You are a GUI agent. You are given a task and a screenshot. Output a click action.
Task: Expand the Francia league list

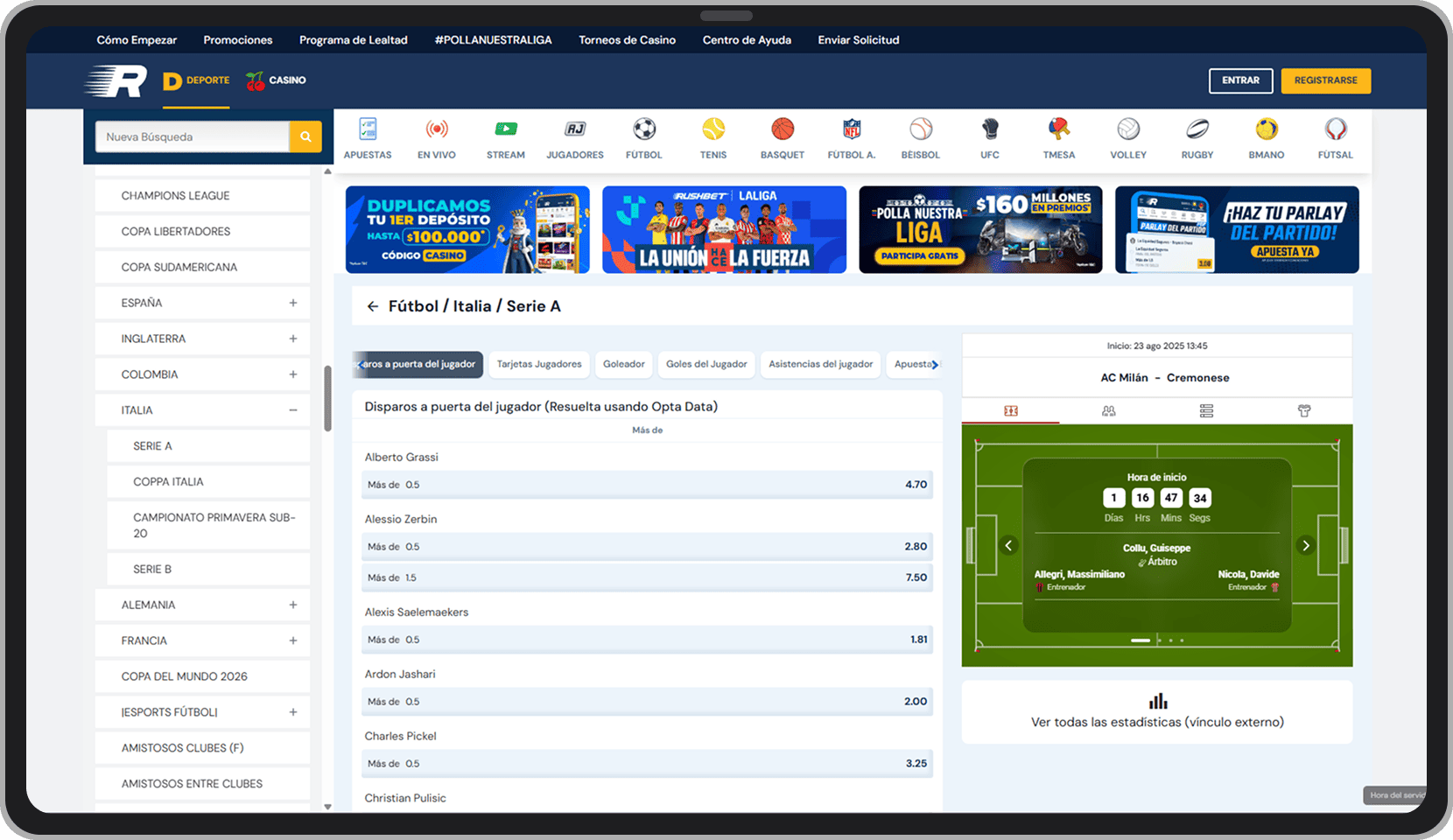click(x=293, y=640)
